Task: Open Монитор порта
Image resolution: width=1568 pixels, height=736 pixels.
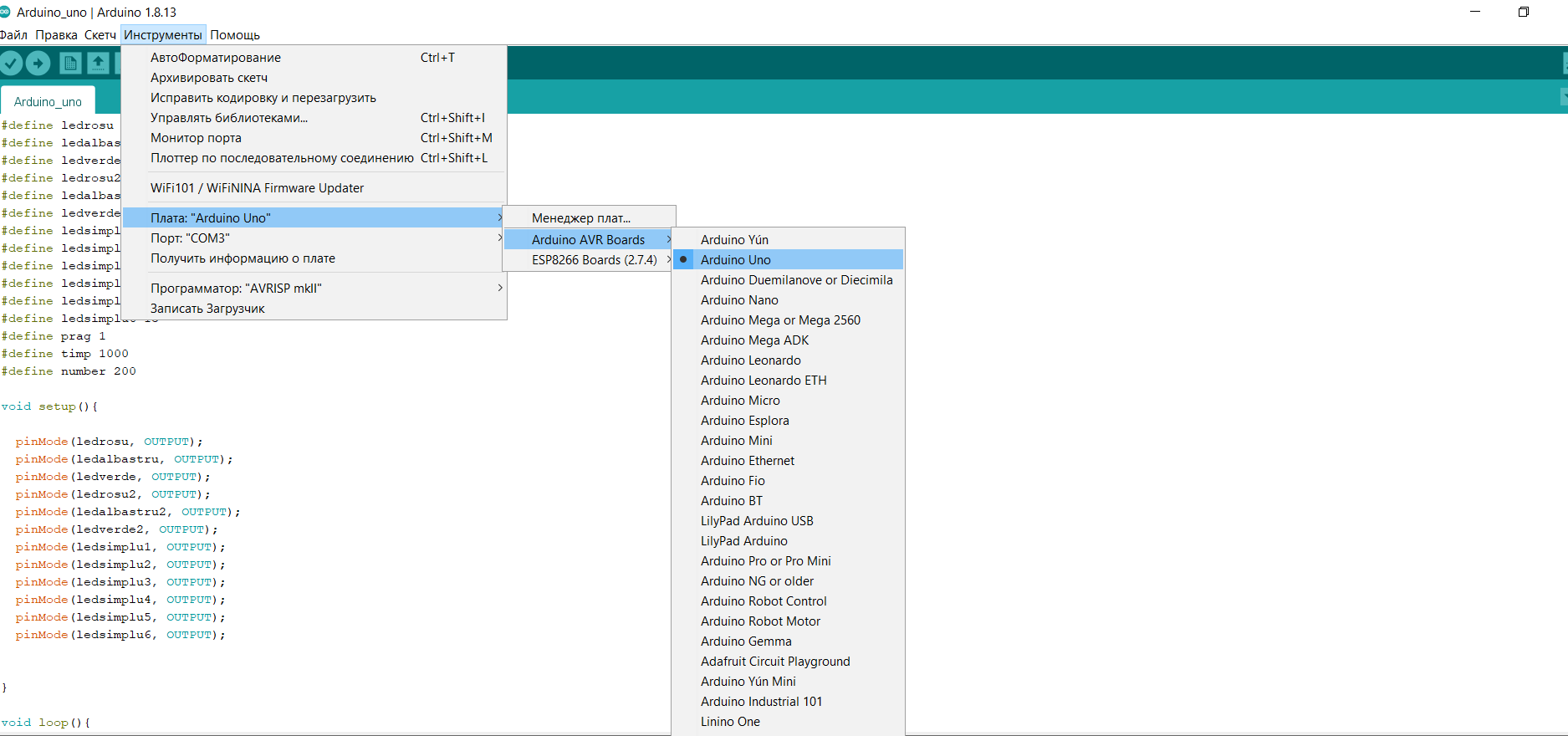Action: tap(314, 138)
